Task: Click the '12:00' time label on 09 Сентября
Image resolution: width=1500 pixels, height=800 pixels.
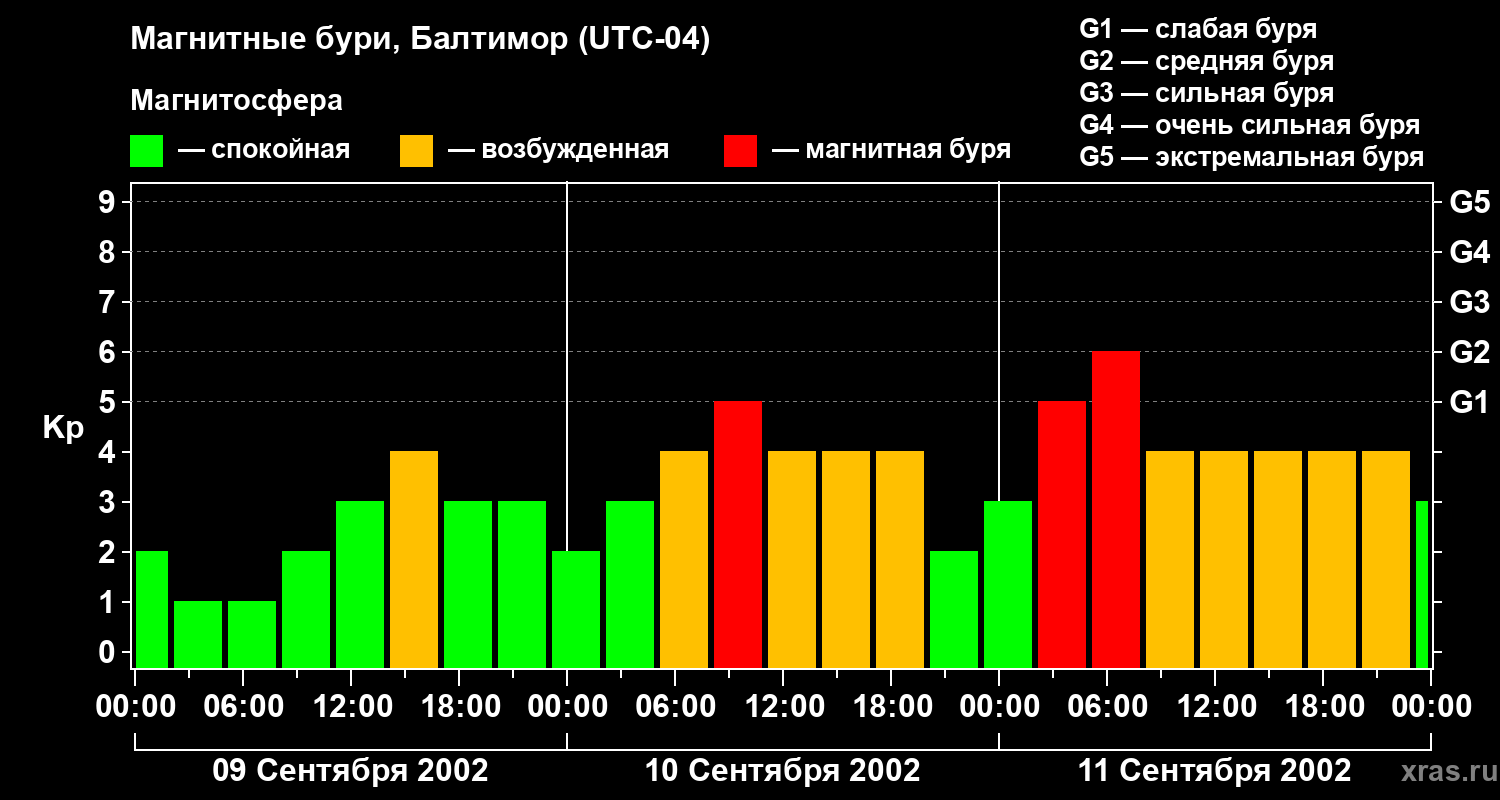Action: point(351,707)
